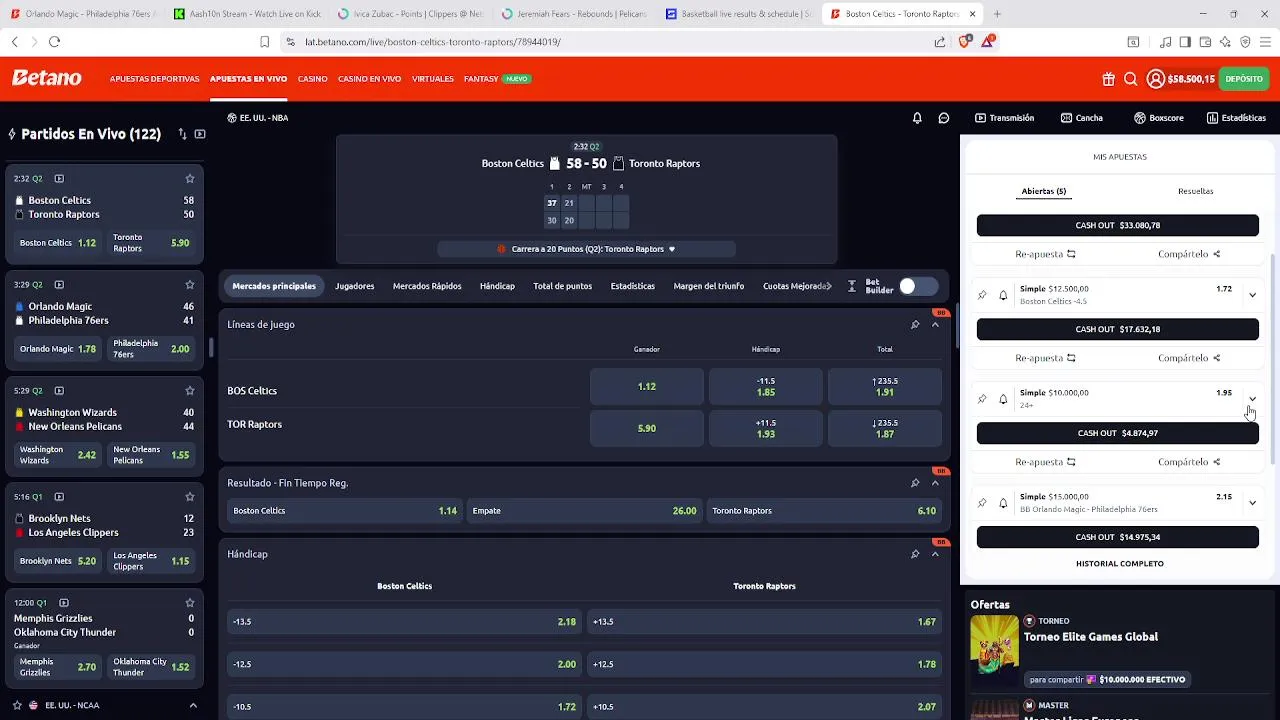Open the notifications bell above scoreboard
This screenshot has height=720, width=1280.
pos(917,118)
